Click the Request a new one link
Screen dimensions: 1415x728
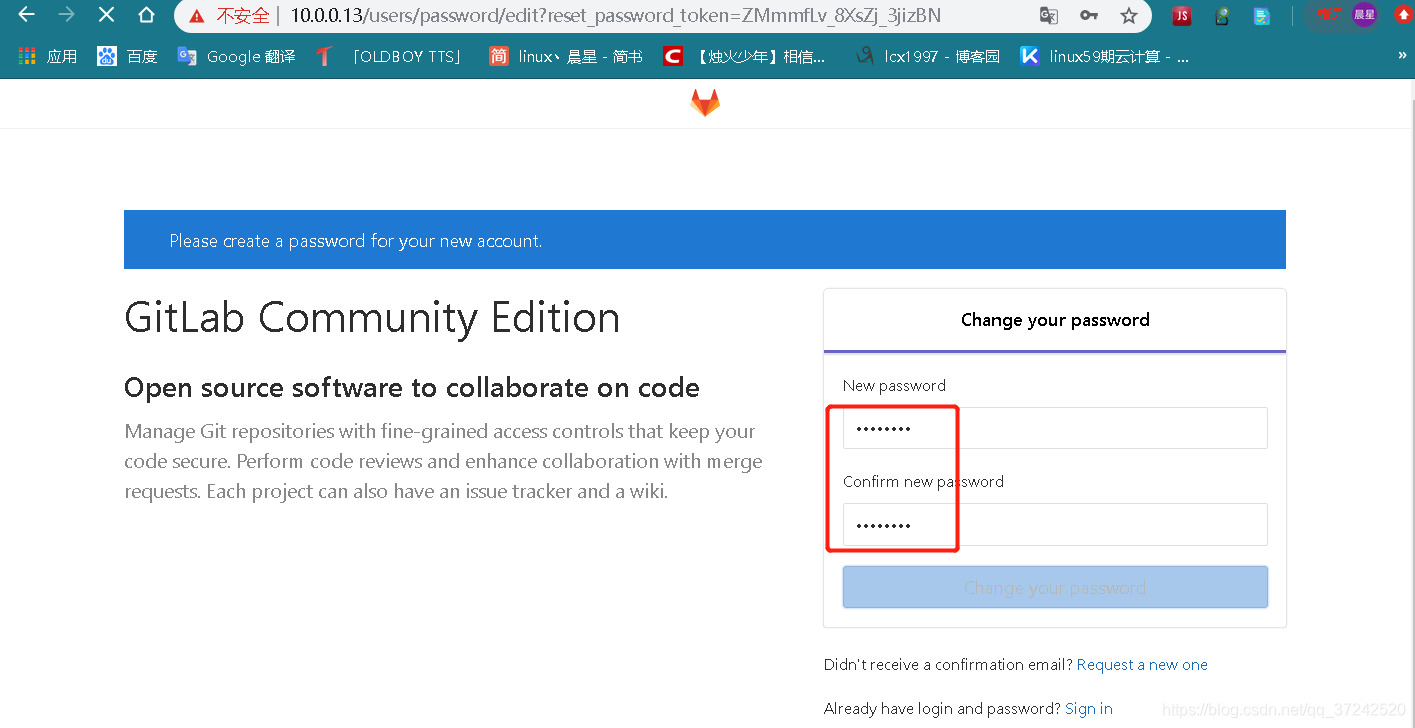coord(1142,665)
